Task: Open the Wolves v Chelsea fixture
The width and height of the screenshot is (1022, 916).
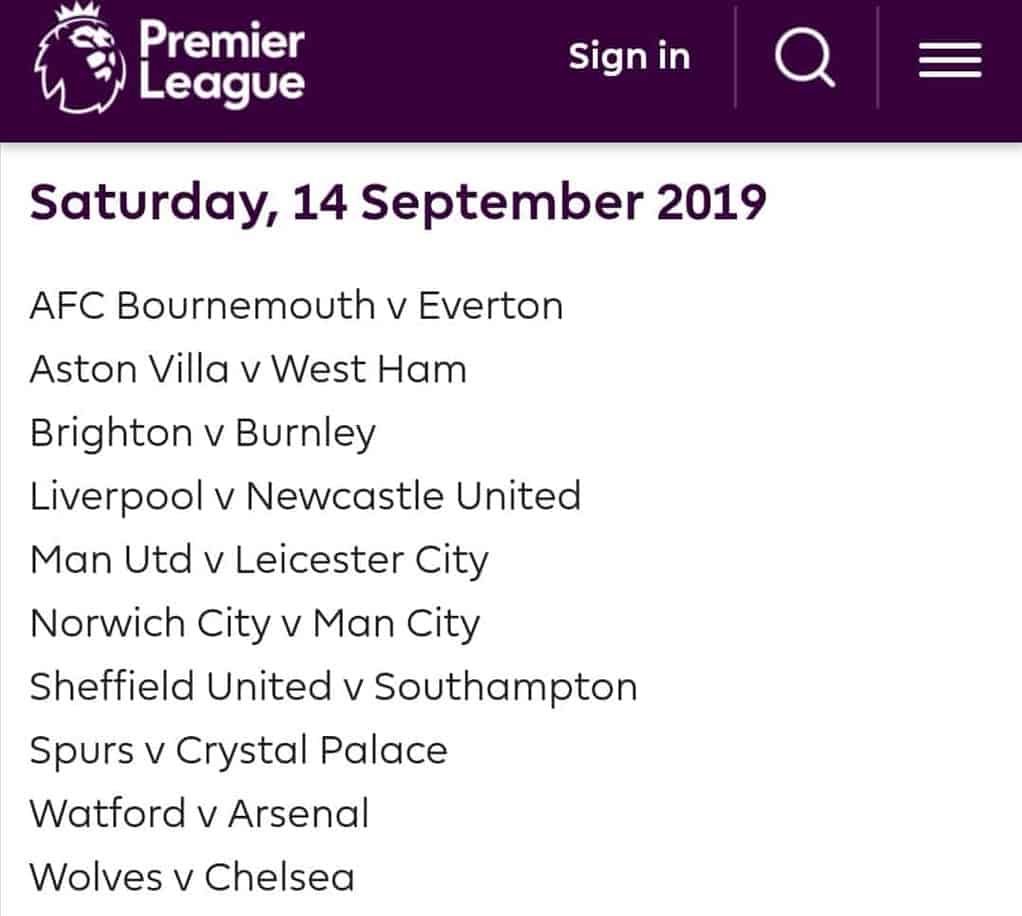Action: (192, 877)
